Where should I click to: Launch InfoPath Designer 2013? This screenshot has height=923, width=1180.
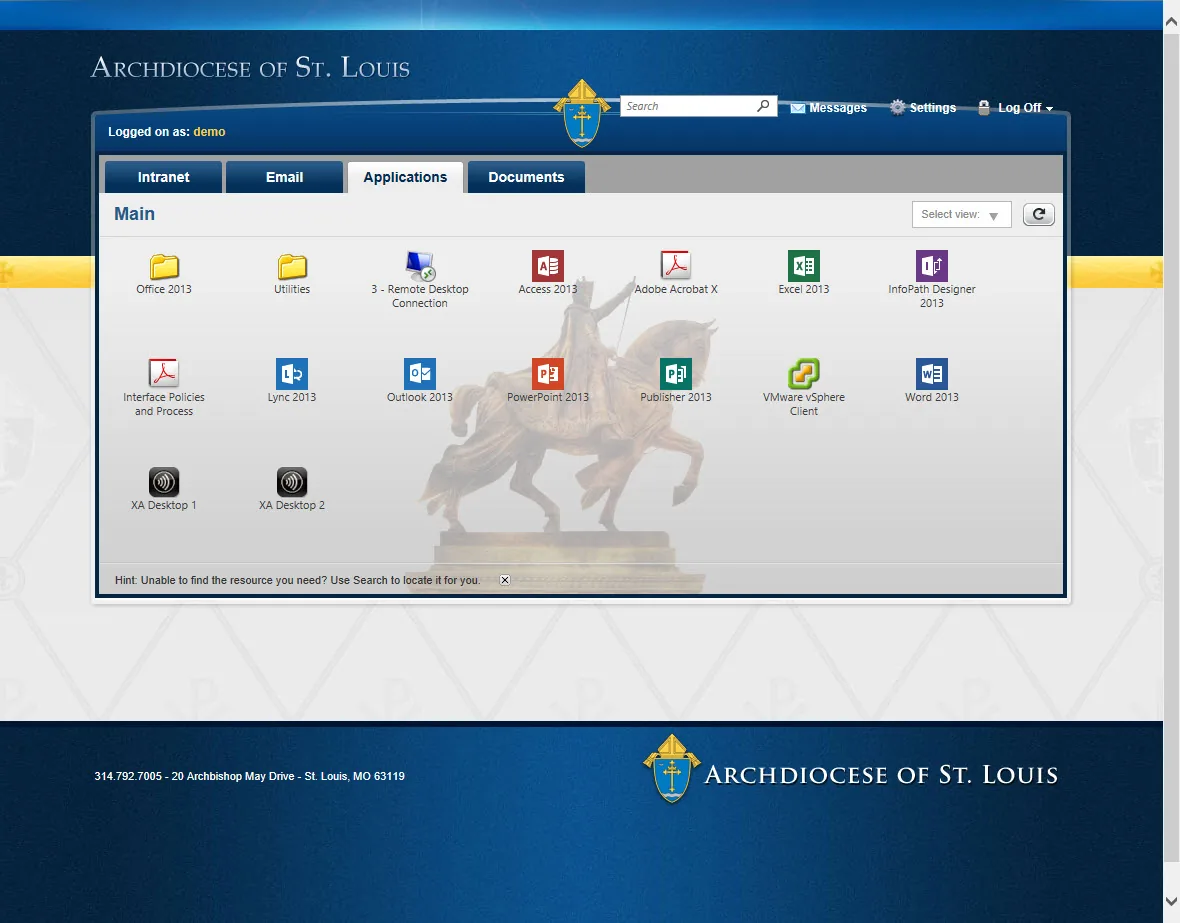pyautogui.click(x=932, y=280)
